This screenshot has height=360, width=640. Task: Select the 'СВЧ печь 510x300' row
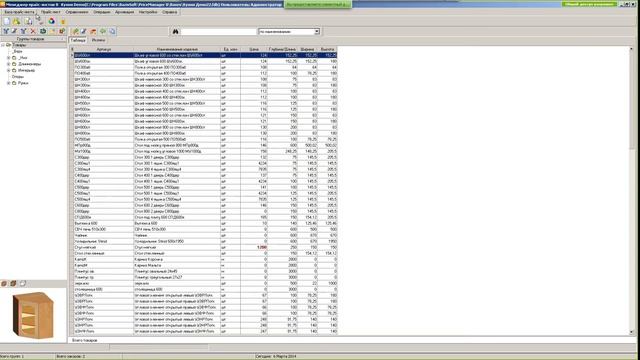[205, 229]
